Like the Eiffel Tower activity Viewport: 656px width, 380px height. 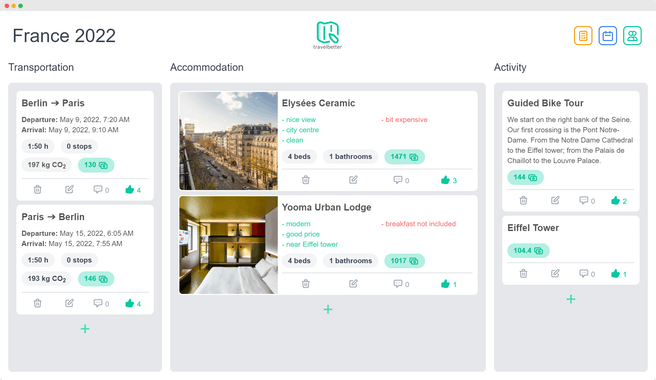tap(619, 274)
